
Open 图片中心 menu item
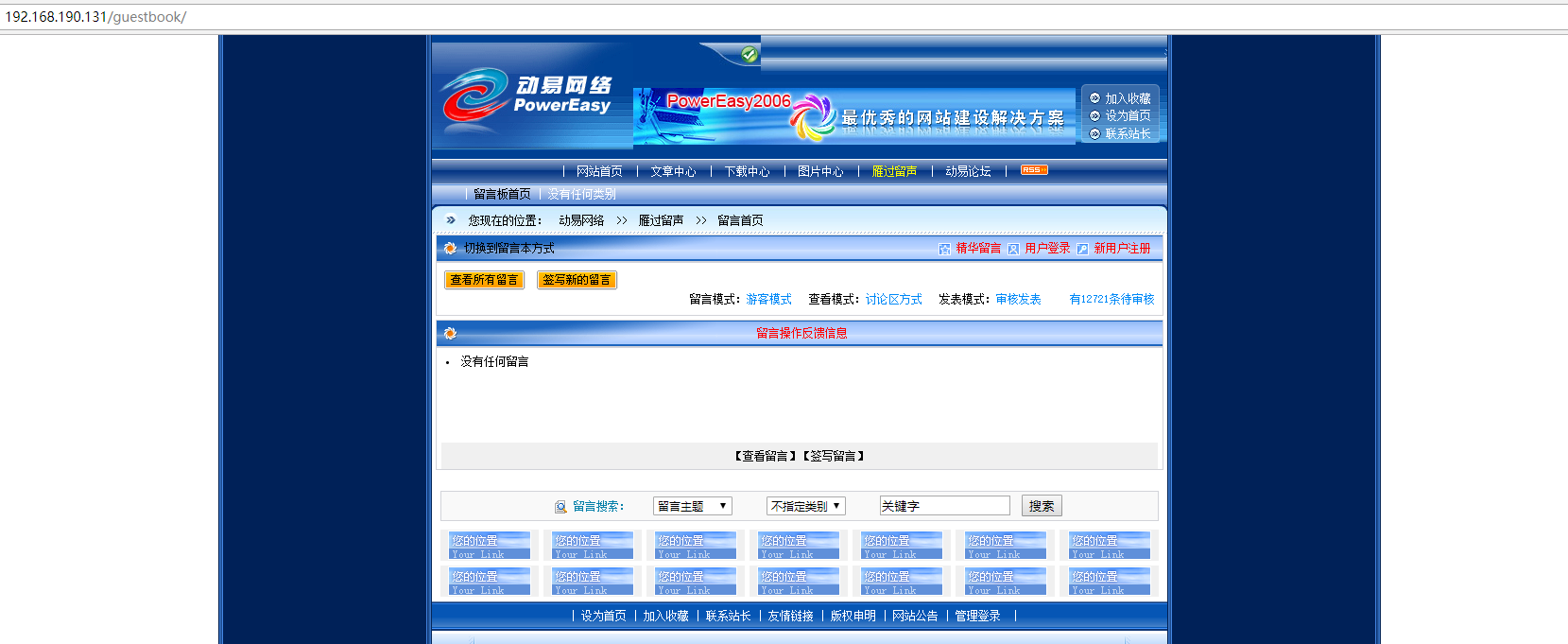pyautogui.click(x=820, y=171)
